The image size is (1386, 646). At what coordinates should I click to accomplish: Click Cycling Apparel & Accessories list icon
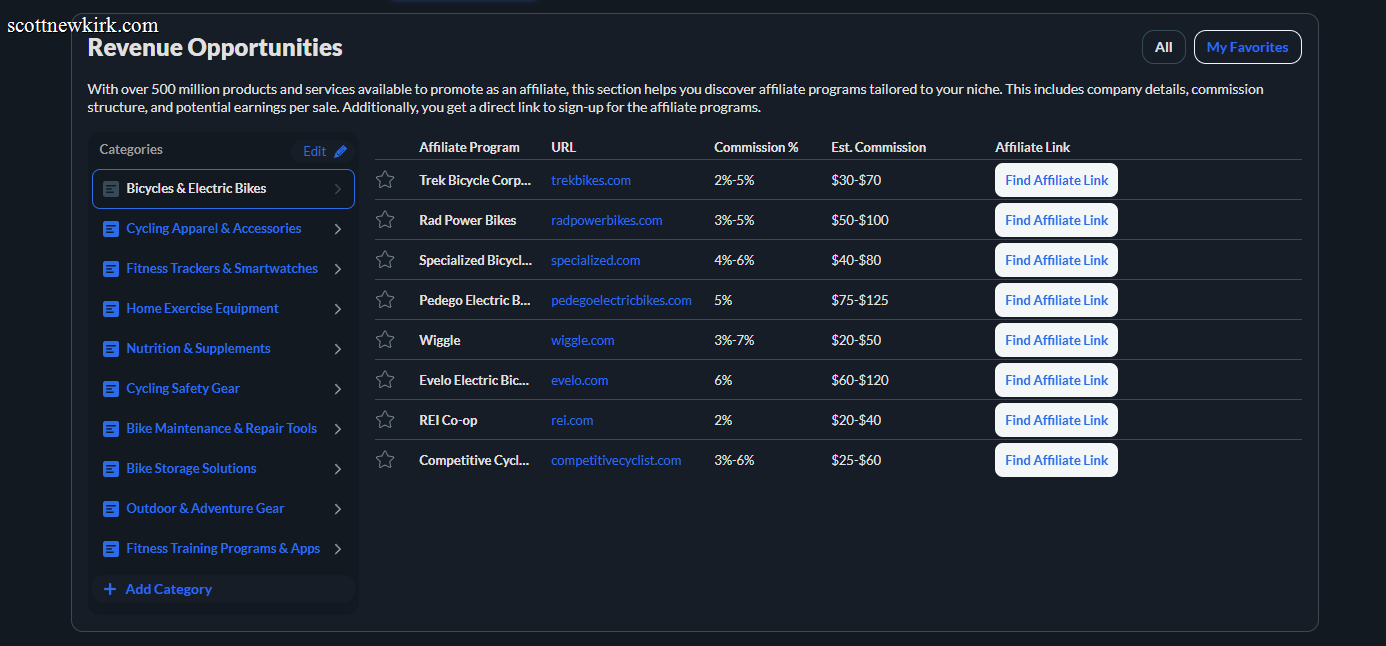point(111,229)
